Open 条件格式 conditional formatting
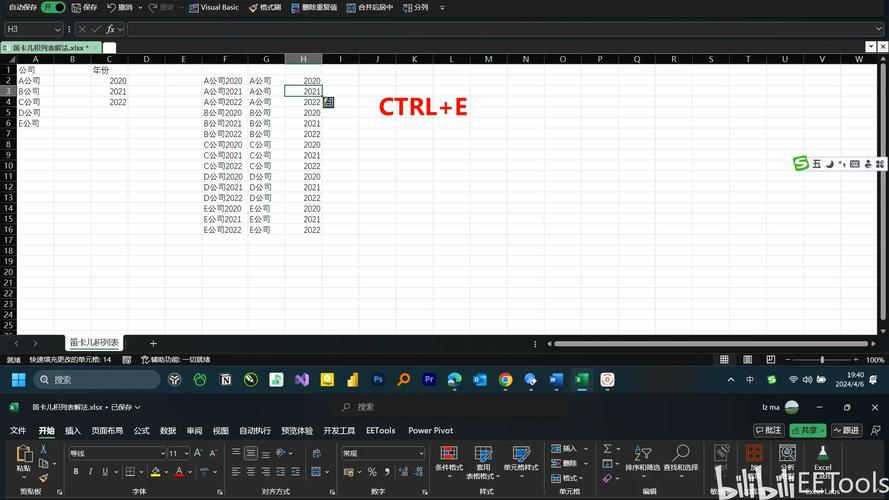Viewport: 889px width, 500px height. click(x=448, y=461)
